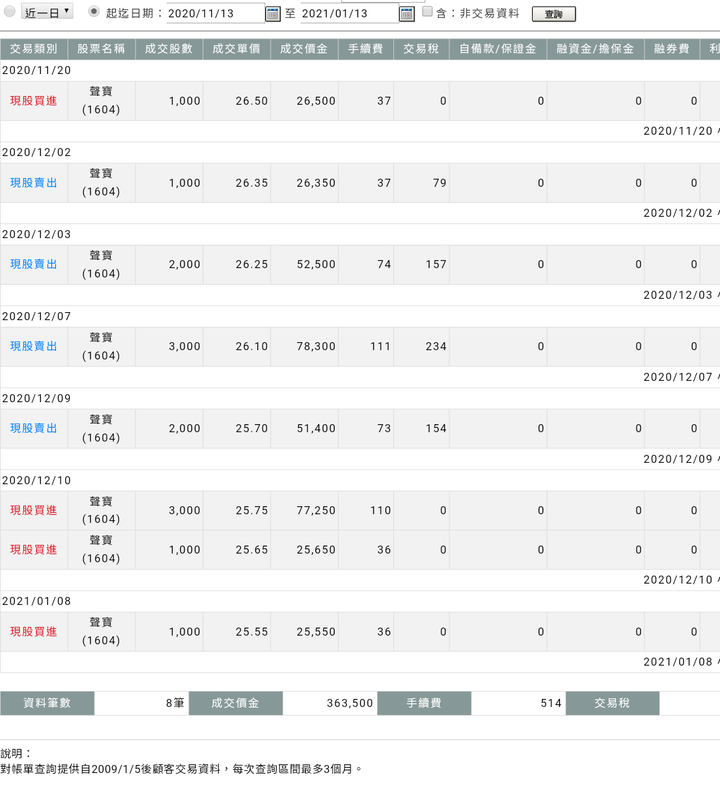The image size is (720, 801).
Task: Click the 514 total fee value
Action: click(551, 703)
